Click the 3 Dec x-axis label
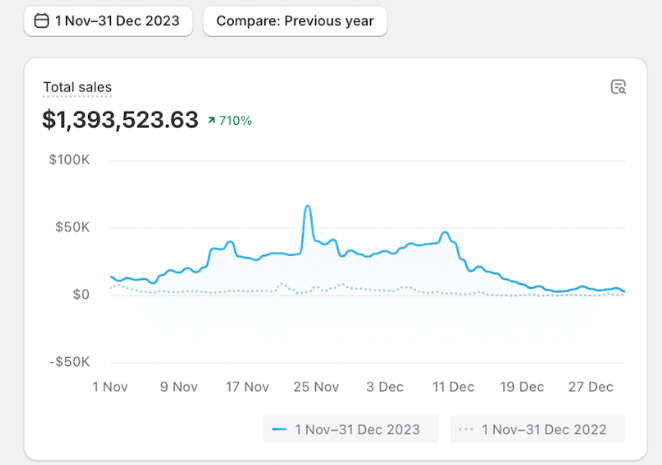 click(x=385, y=387)
